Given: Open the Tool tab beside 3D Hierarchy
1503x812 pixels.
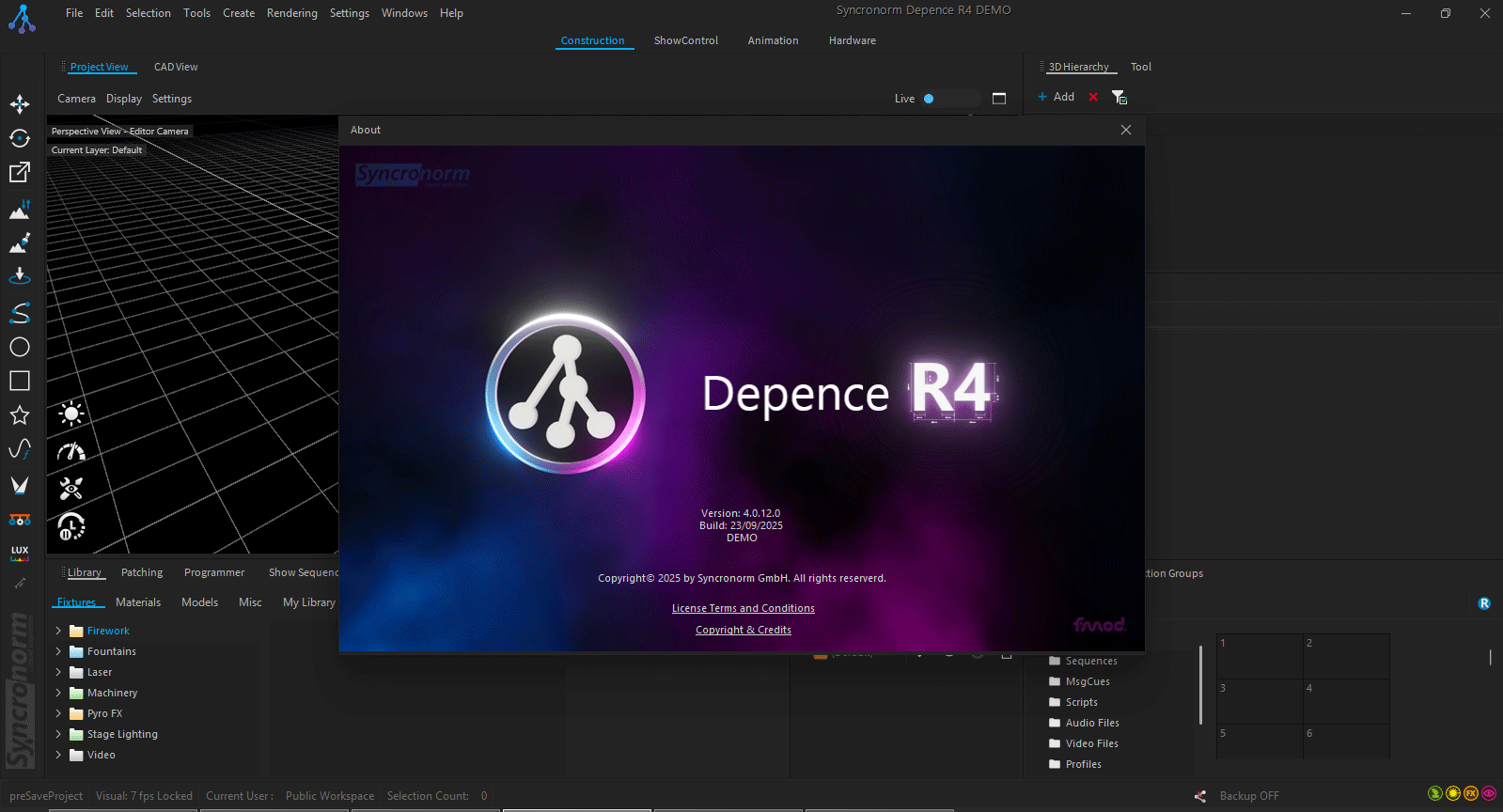Looking at the screenshot, I should point(1141,67).
